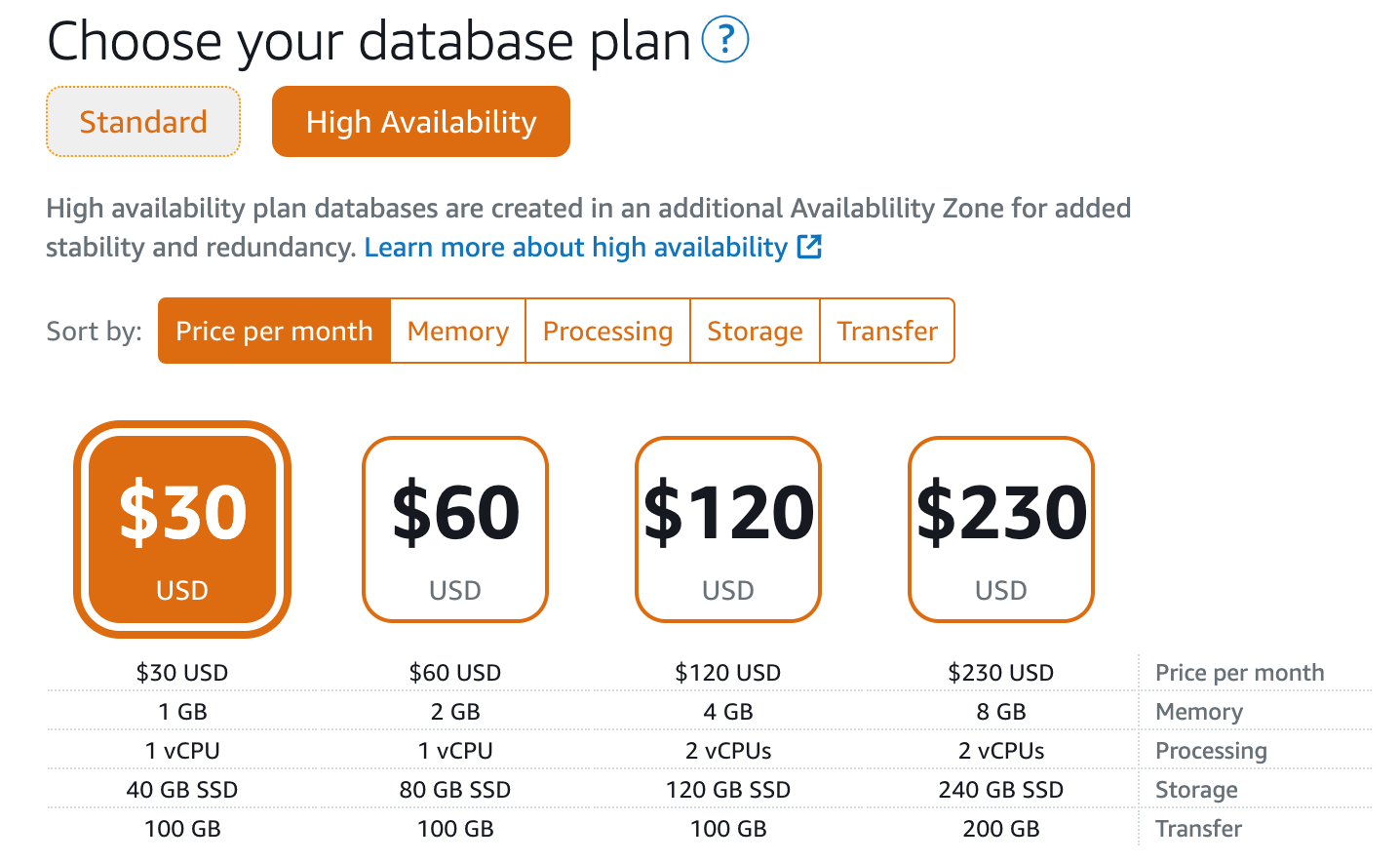Select the High Availability plan type
Viewport: 1400px width, 862px height.
(x=420, y=122)
